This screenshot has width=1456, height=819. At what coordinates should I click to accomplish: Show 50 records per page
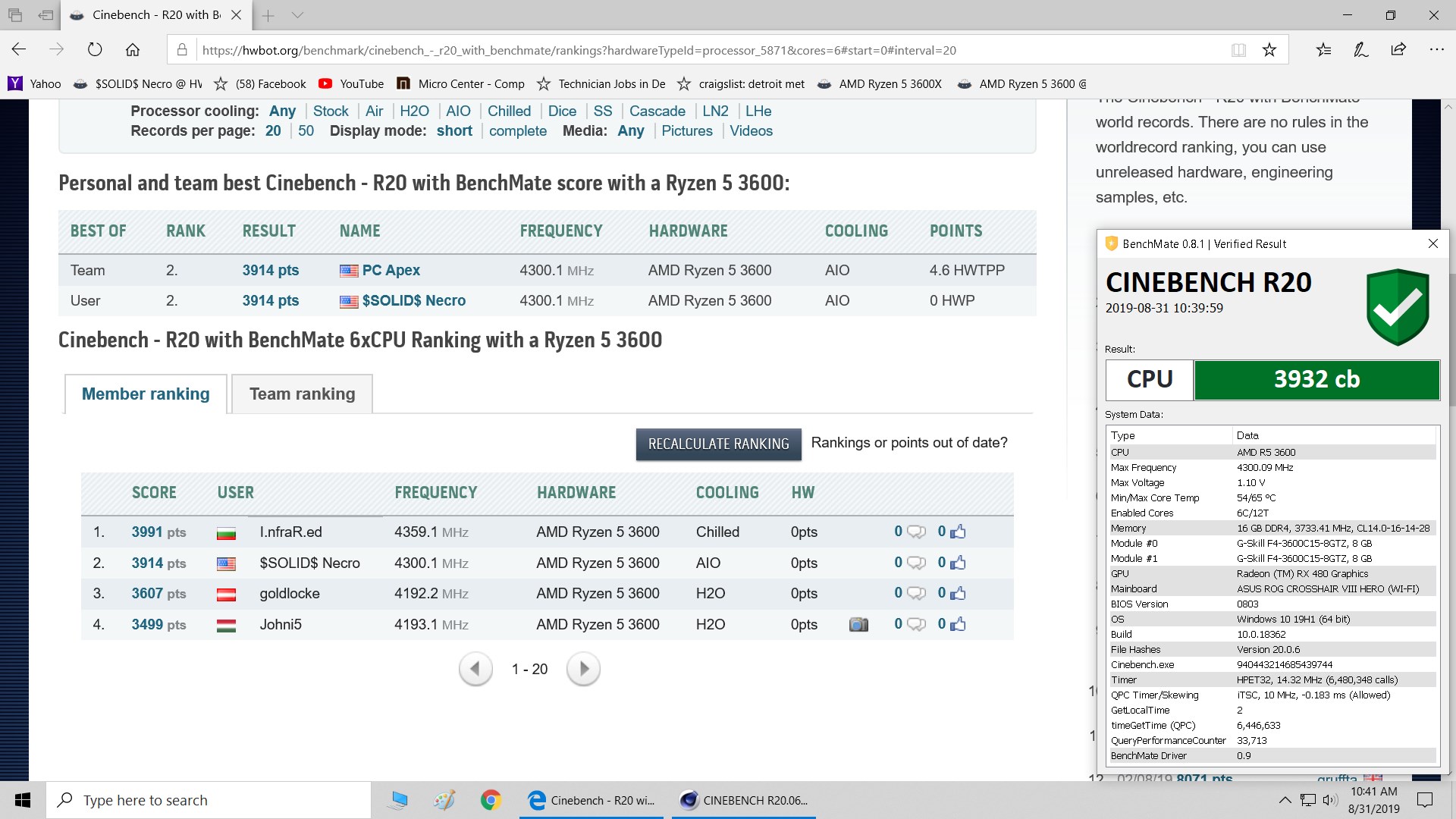[x=306, y=131]
